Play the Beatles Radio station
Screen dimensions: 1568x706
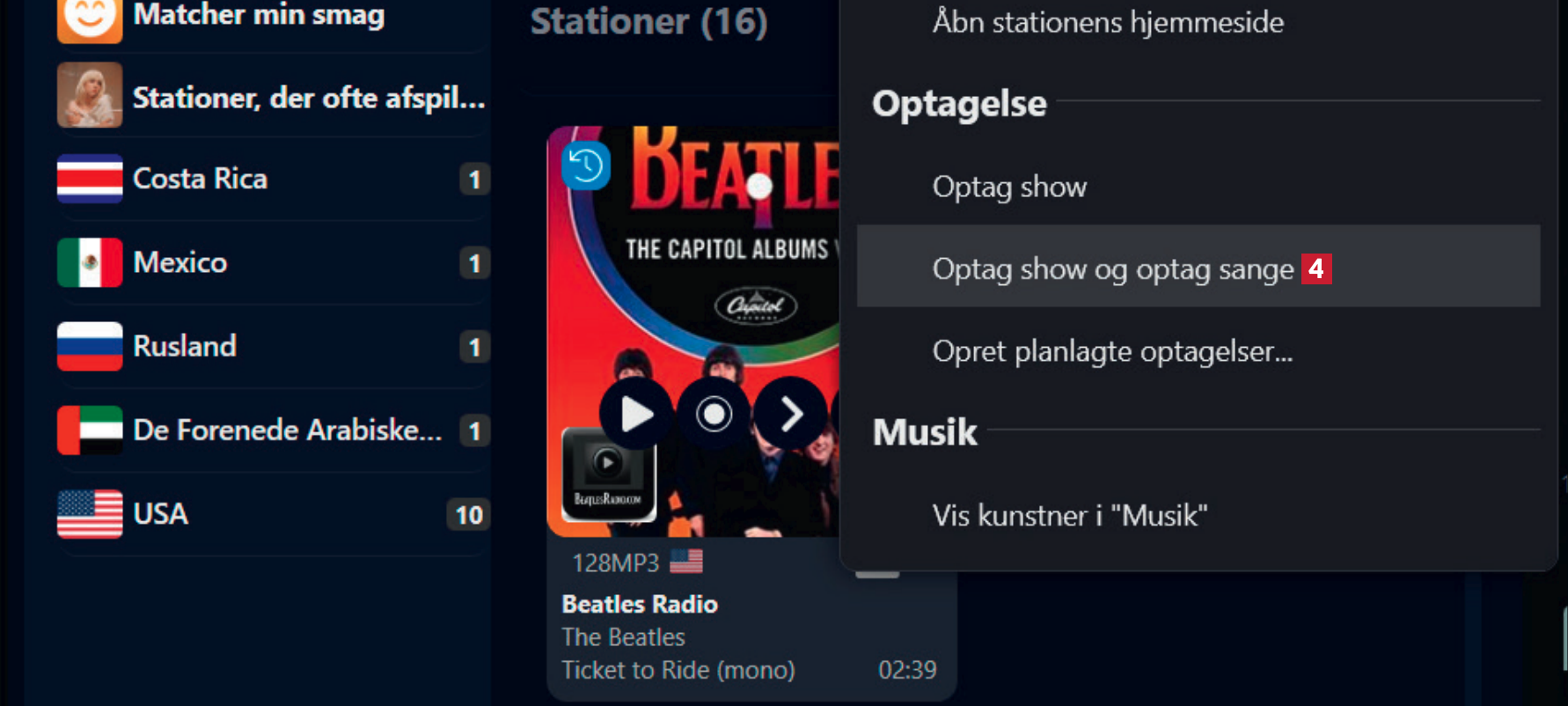pos(636,414)
